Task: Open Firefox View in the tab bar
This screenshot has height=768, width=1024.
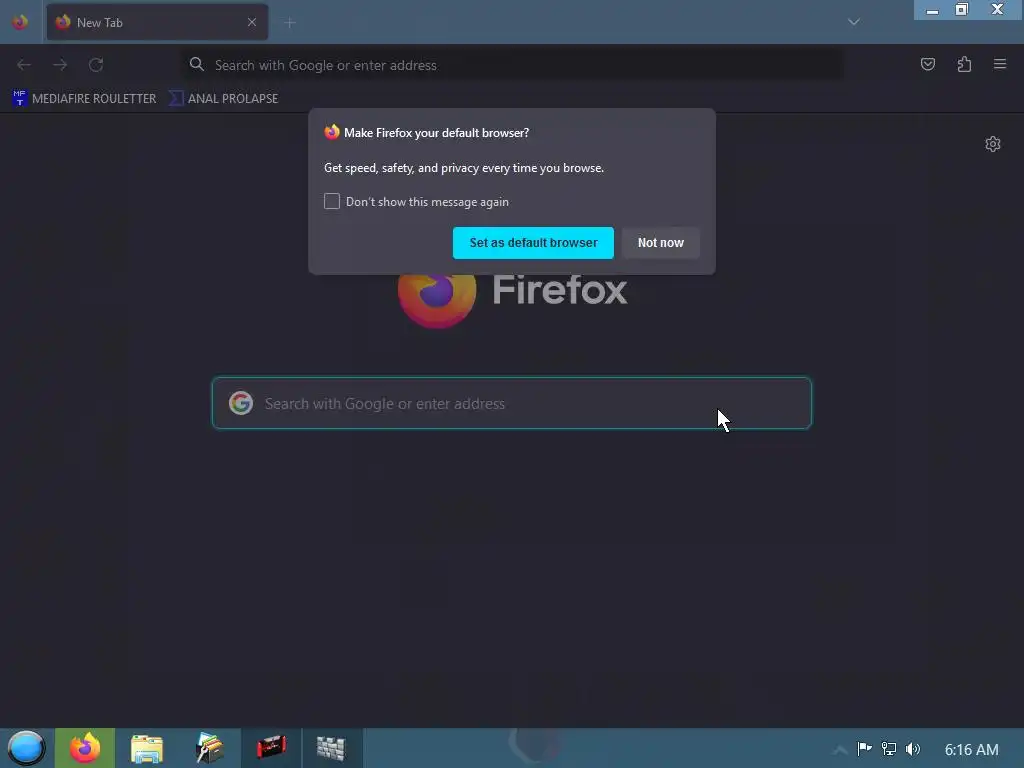Action: tap(20, 22)
